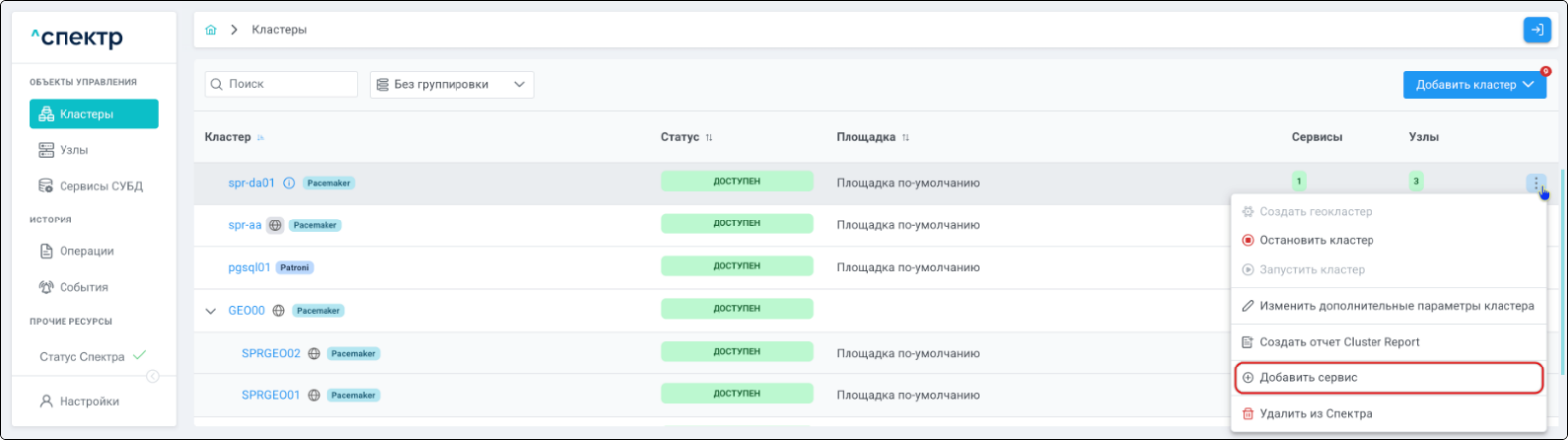The image size is (1568, 440).
Task: Click the logout icon in top right
Action: tap(1536, 30)
